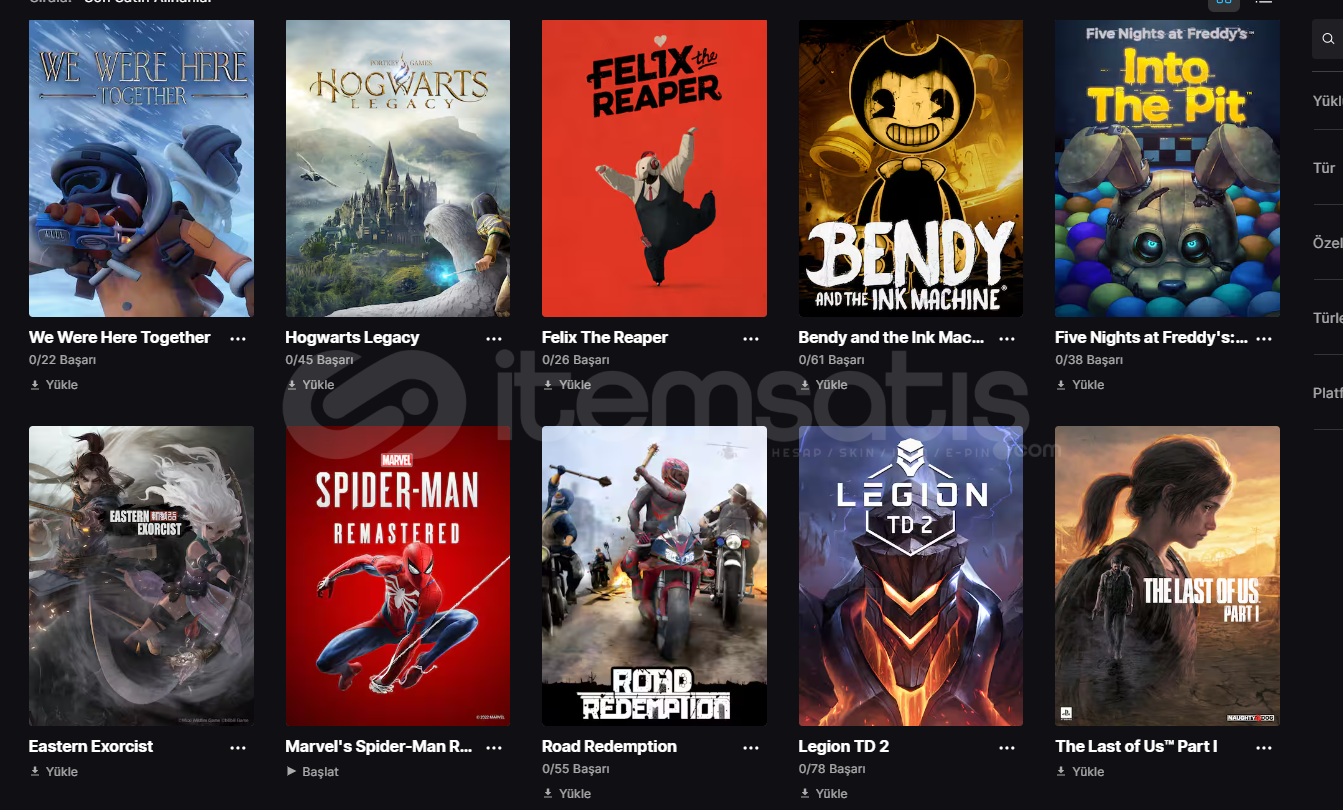This screenshot has width=1343, height=810.
Task: Open options menu for Hogwarts Legacy
Action: [494, 339]
